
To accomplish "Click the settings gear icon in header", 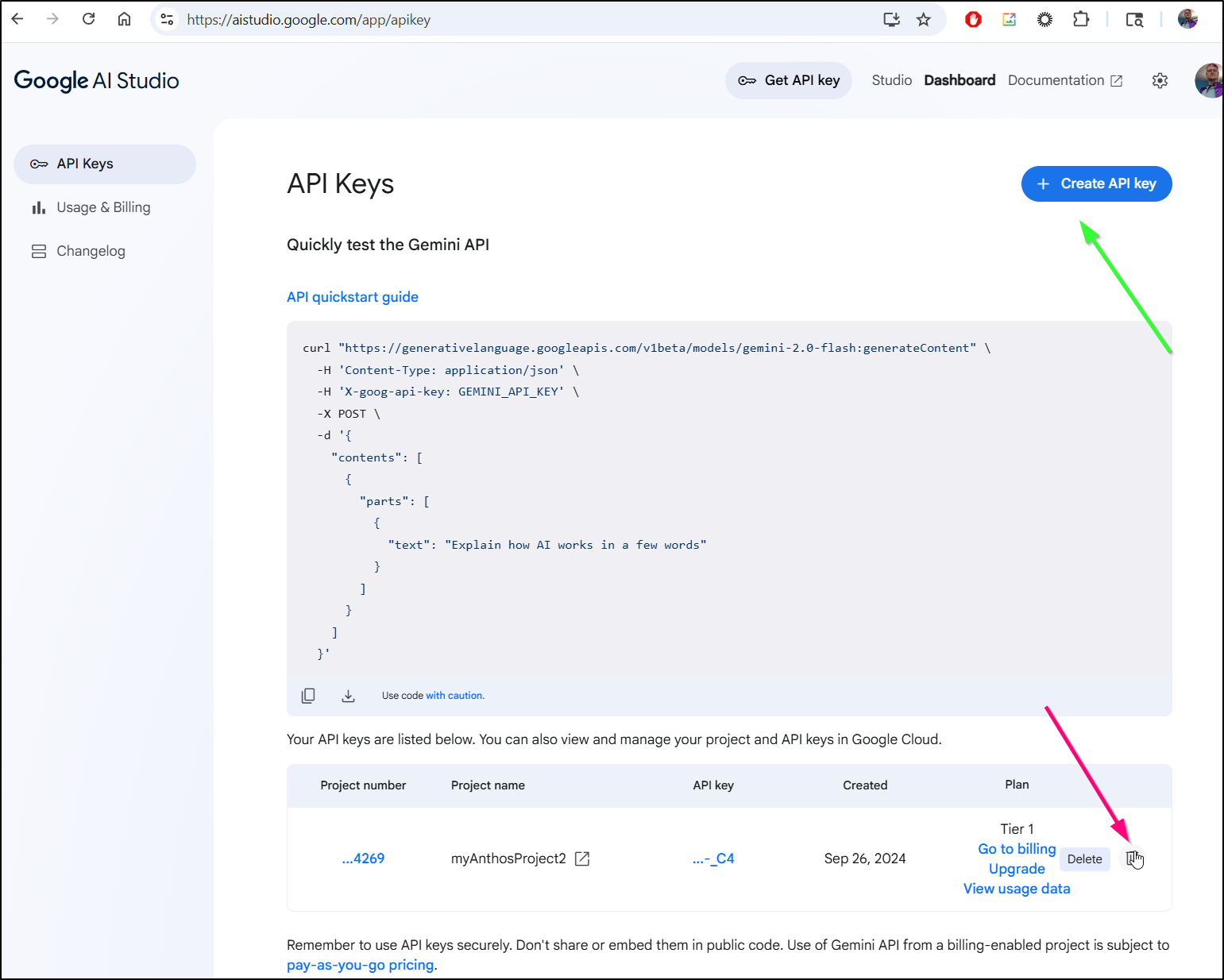I will point(1160,80).
